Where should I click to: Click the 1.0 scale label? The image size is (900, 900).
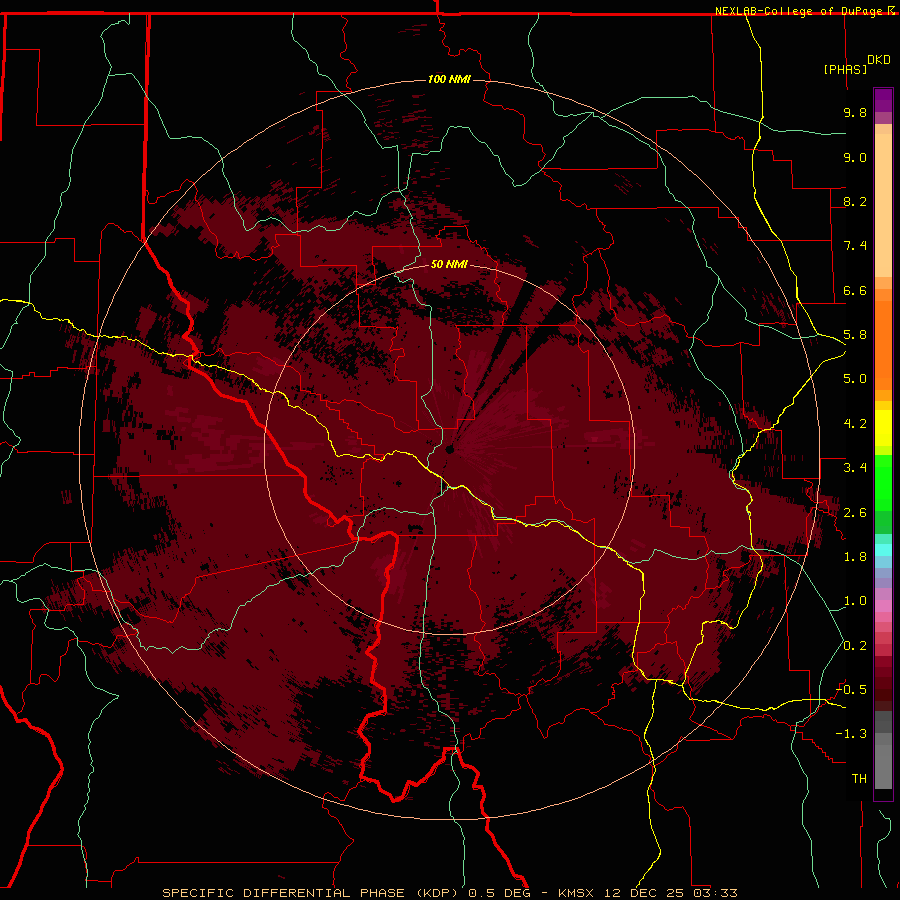[x=855, y=601]
